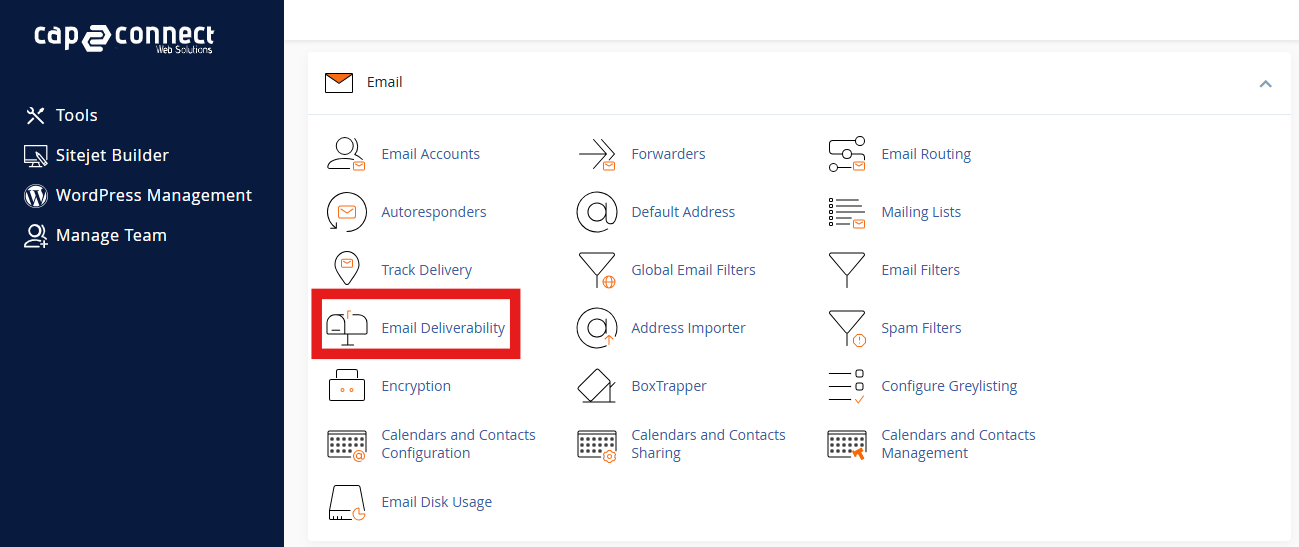The height and width of the screenshot is (547, 1299).
Task: Open the Email Disk Usage link
Action: (x=436, y=502)
